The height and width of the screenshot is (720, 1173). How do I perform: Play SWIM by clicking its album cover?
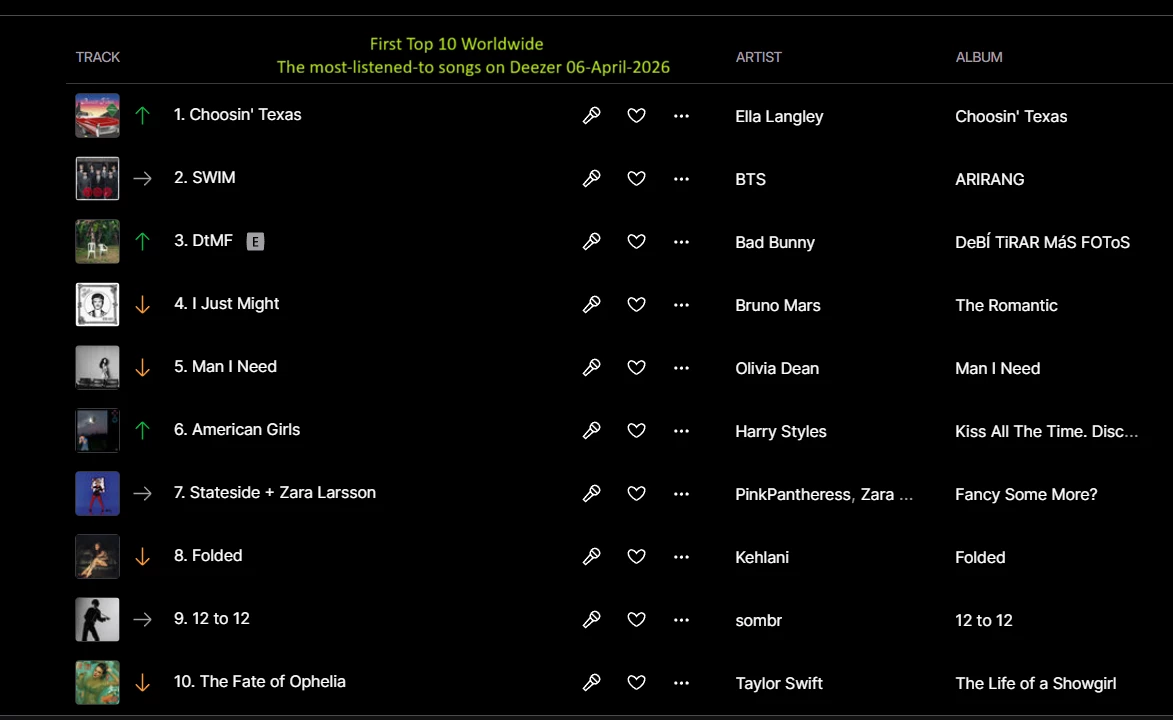click(x=97, y=178)
